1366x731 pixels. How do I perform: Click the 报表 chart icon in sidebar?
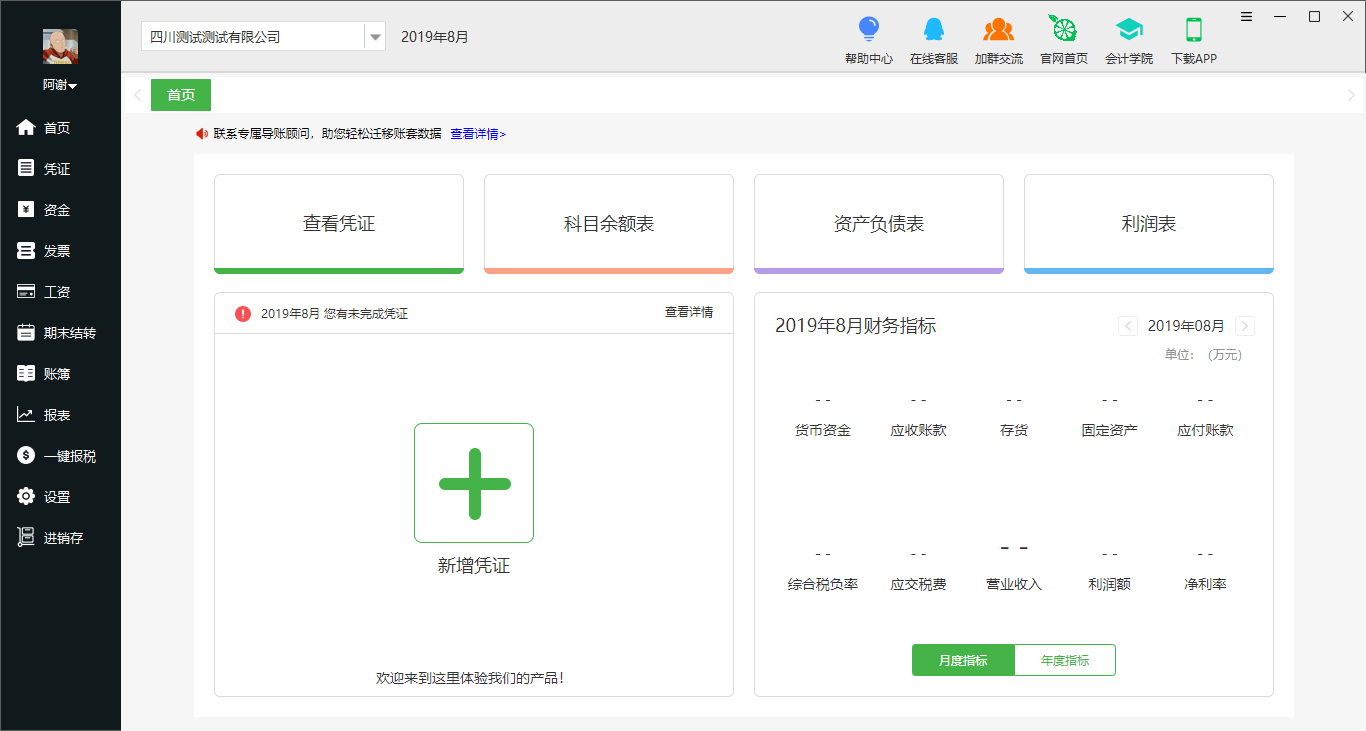(x=26, y=414)
